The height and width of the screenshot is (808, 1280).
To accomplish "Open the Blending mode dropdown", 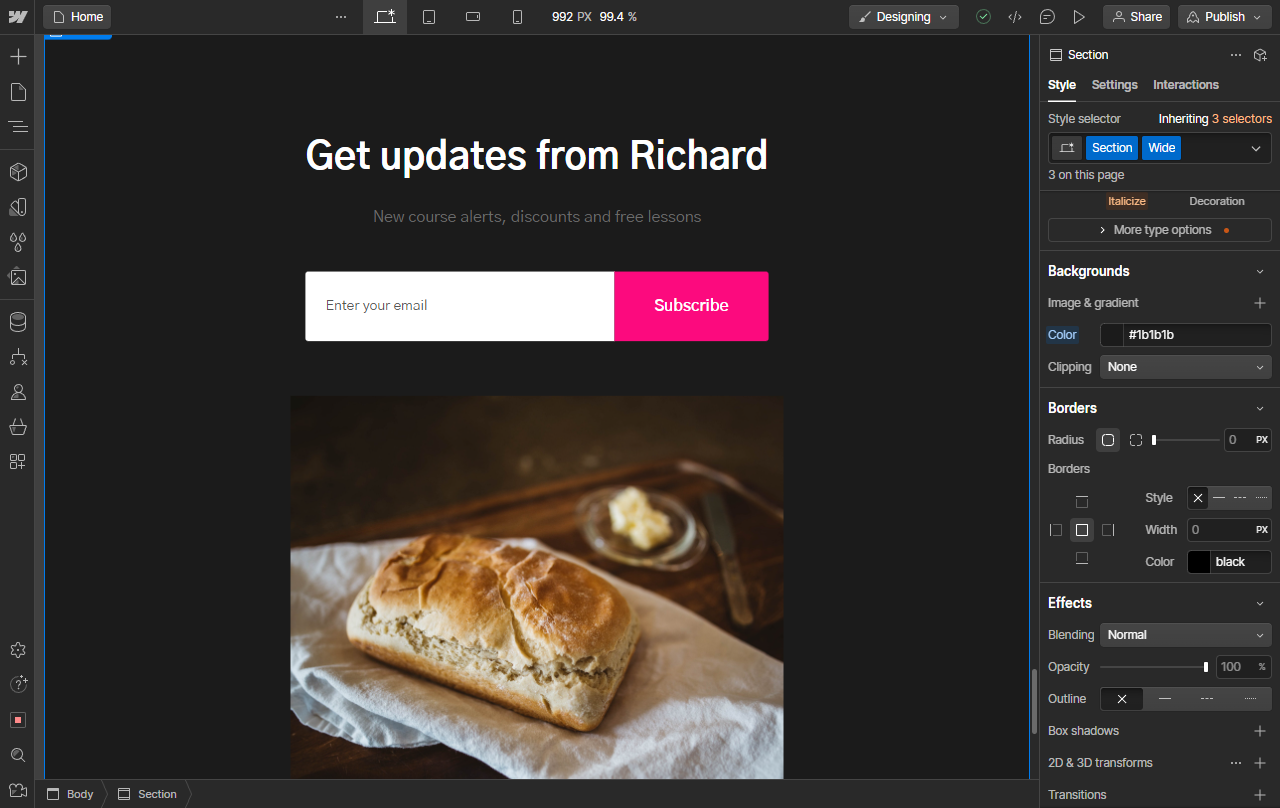I will [x=1186, y=635].
